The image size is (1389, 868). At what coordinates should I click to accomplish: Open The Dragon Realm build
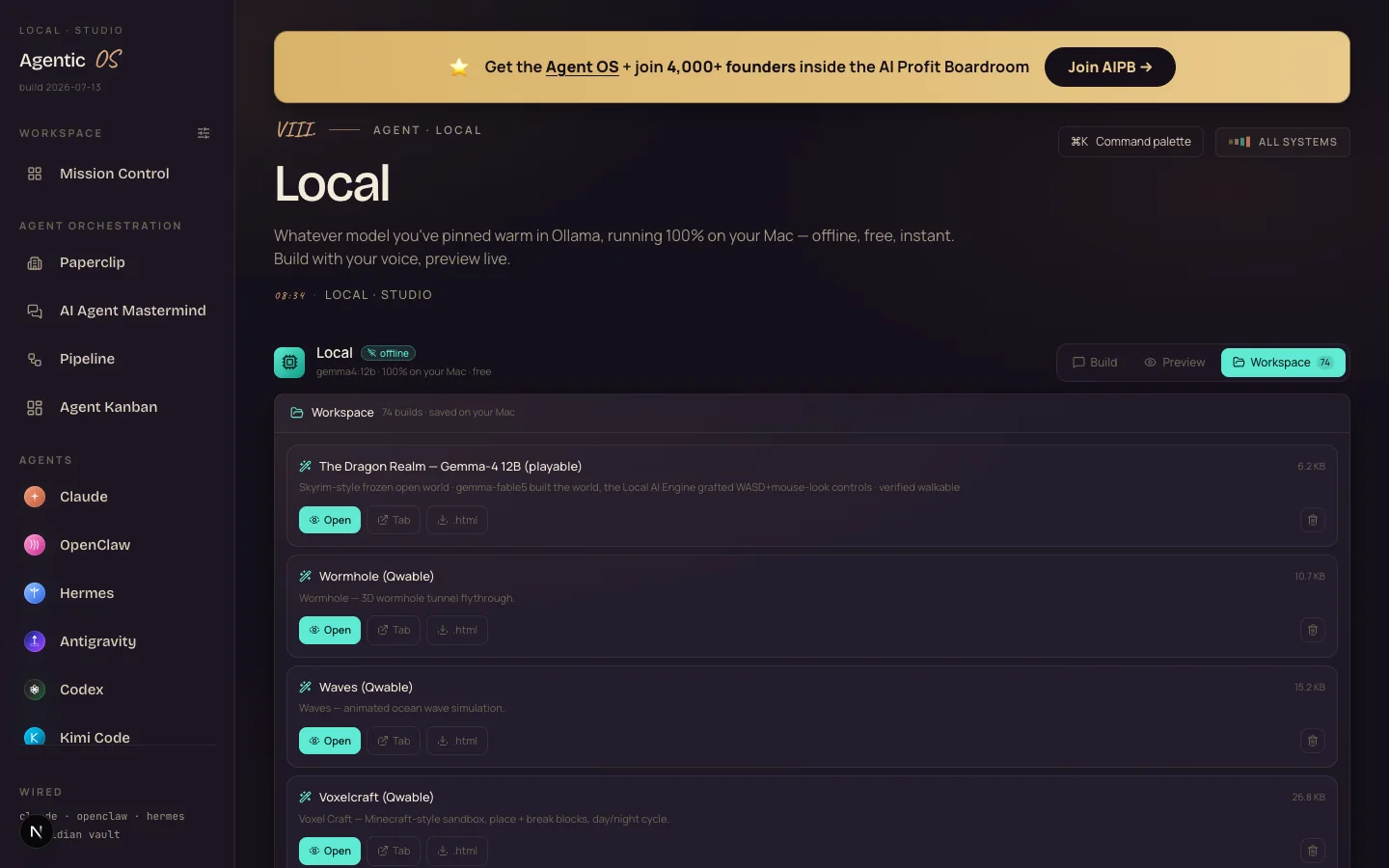tap(330, 520)
